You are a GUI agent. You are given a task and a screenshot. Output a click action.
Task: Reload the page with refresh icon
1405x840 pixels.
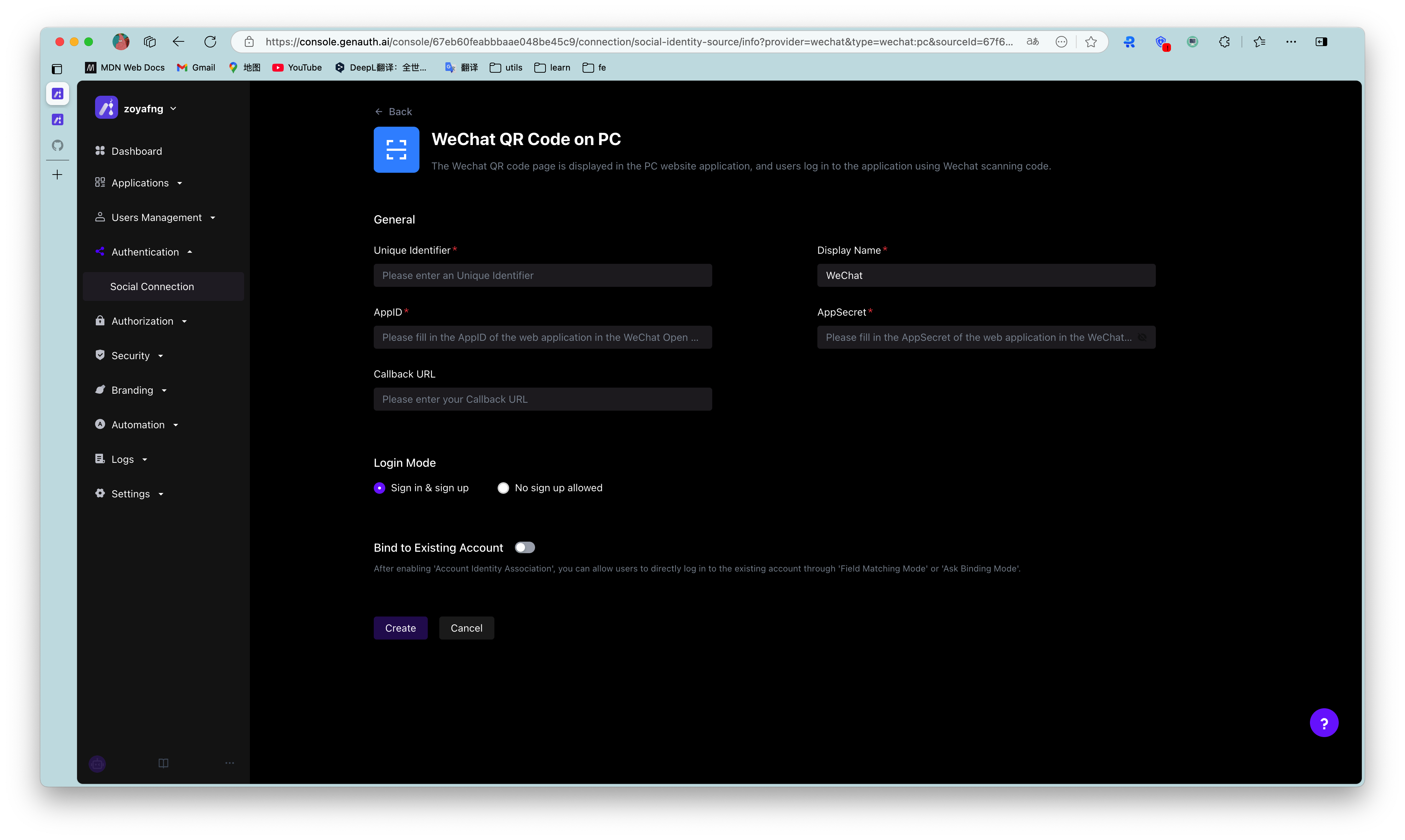click(210, 41)
